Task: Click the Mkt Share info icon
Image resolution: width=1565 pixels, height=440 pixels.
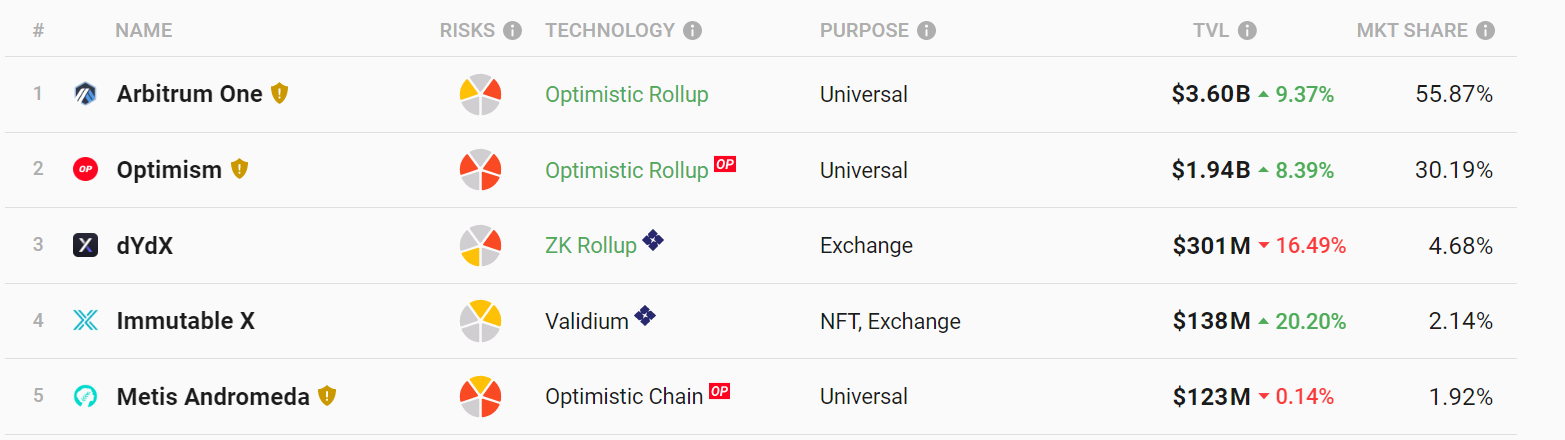Action: point(1485,31)
